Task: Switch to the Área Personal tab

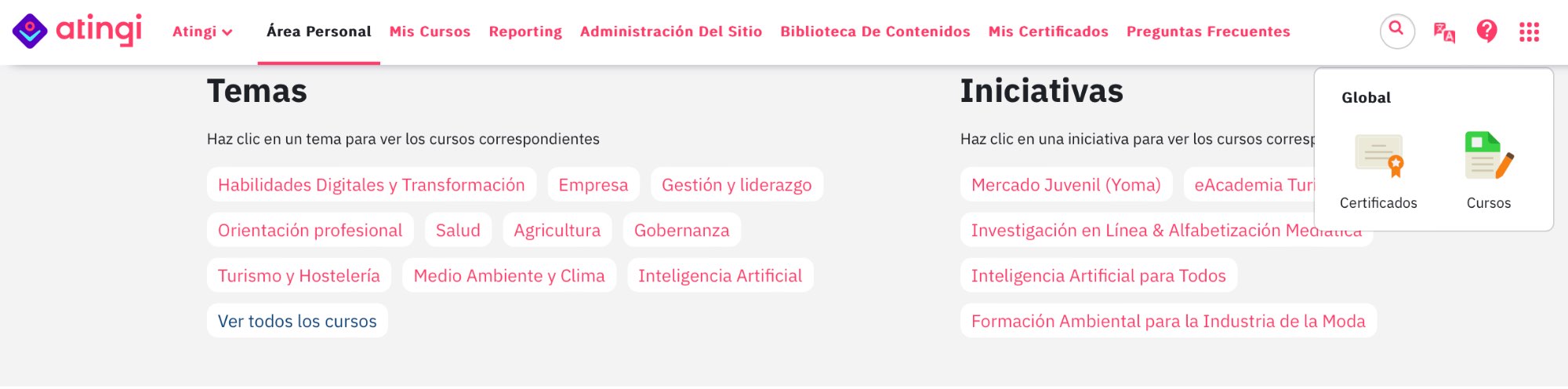Action: tap(318, 31)
